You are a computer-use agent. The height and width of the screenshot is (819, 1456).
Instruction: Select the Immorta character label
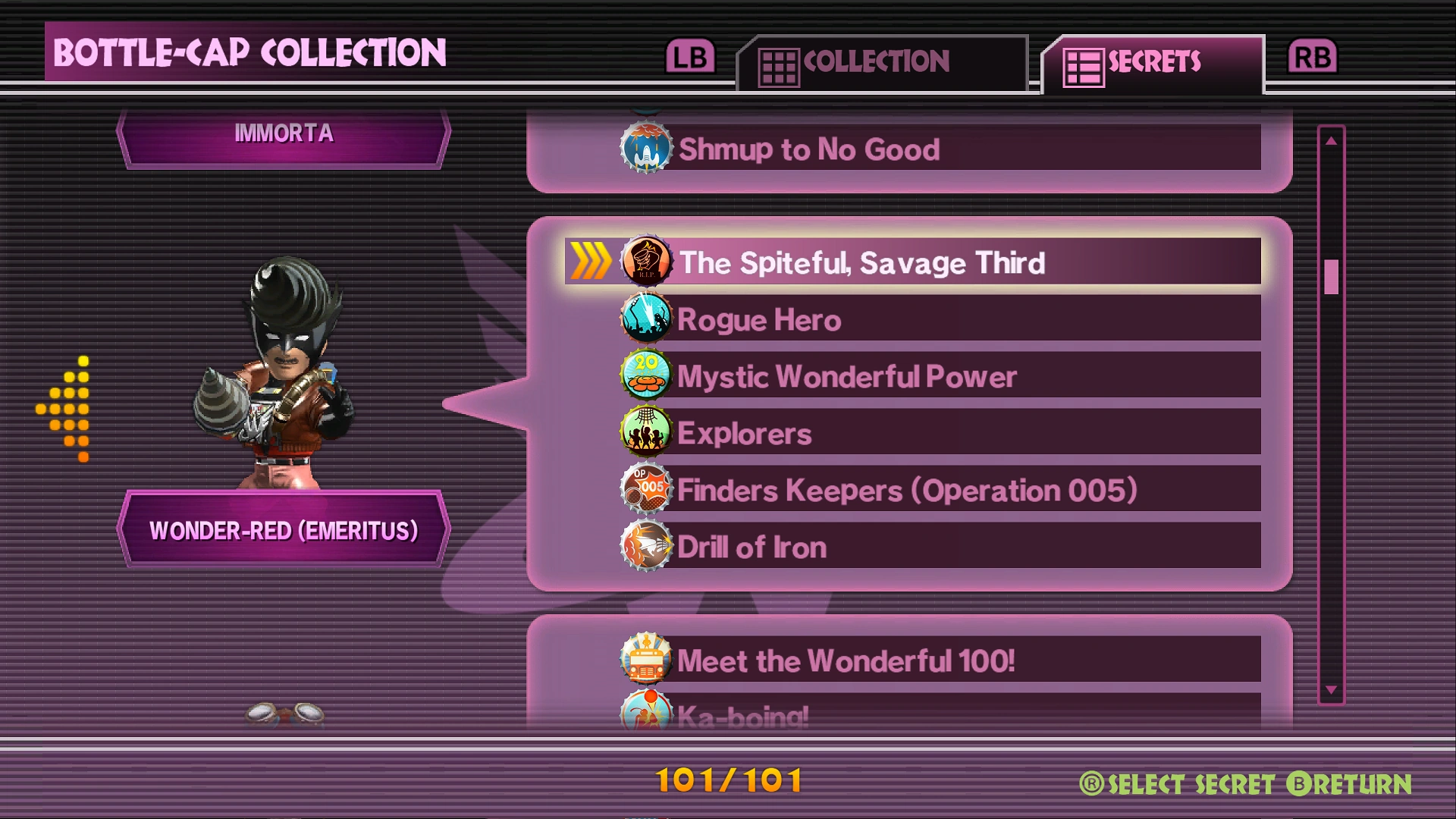(x=284, y=135)
